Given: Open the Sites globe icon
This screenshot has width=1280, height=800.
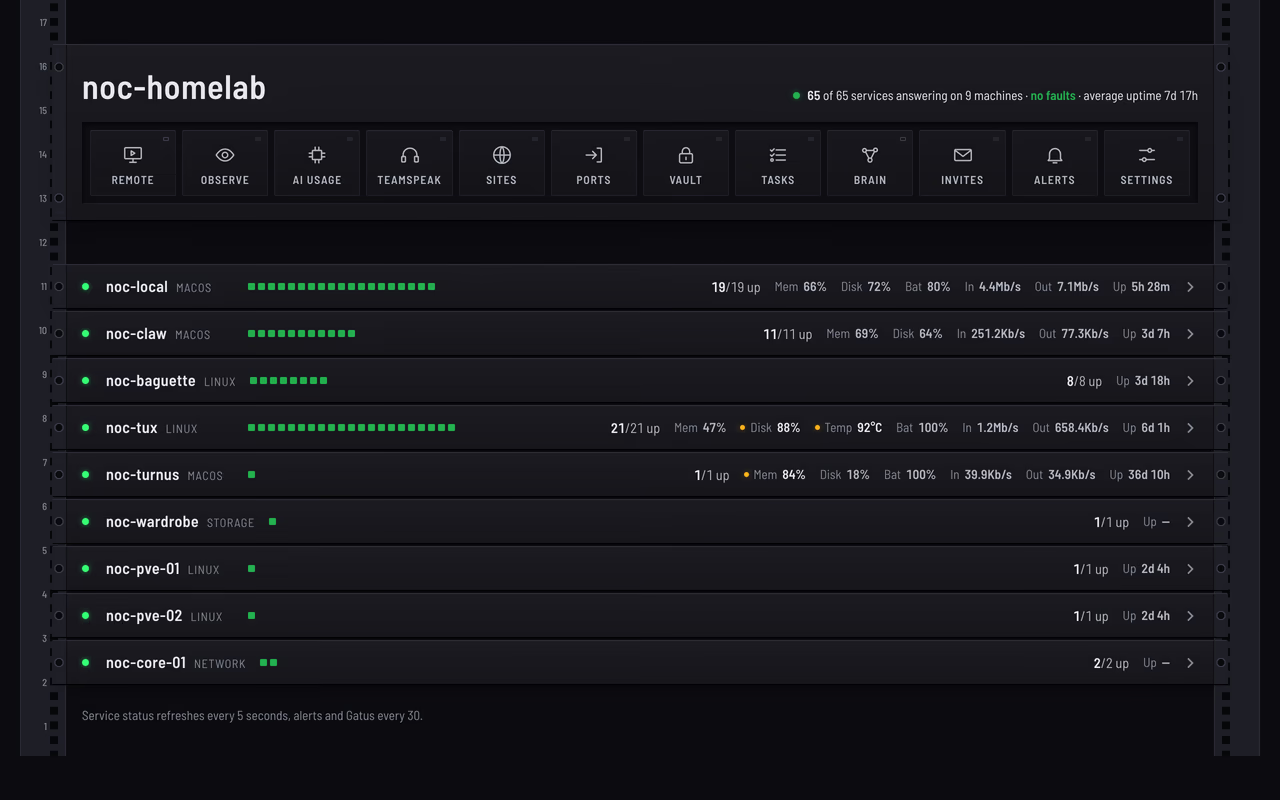Looking at the screenshot, I should (502, 155).
